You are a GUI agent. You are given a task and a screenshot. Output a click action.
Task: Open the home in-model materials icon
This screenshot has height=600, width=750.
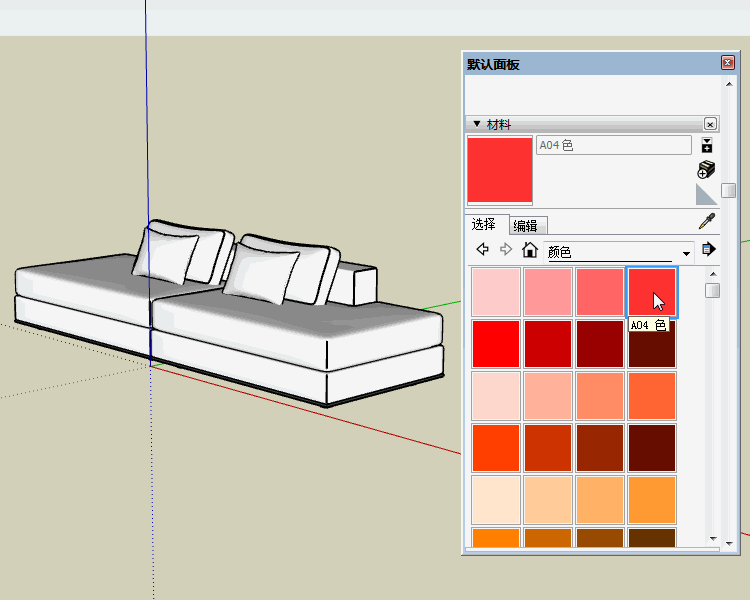click(x=529, y=250)
